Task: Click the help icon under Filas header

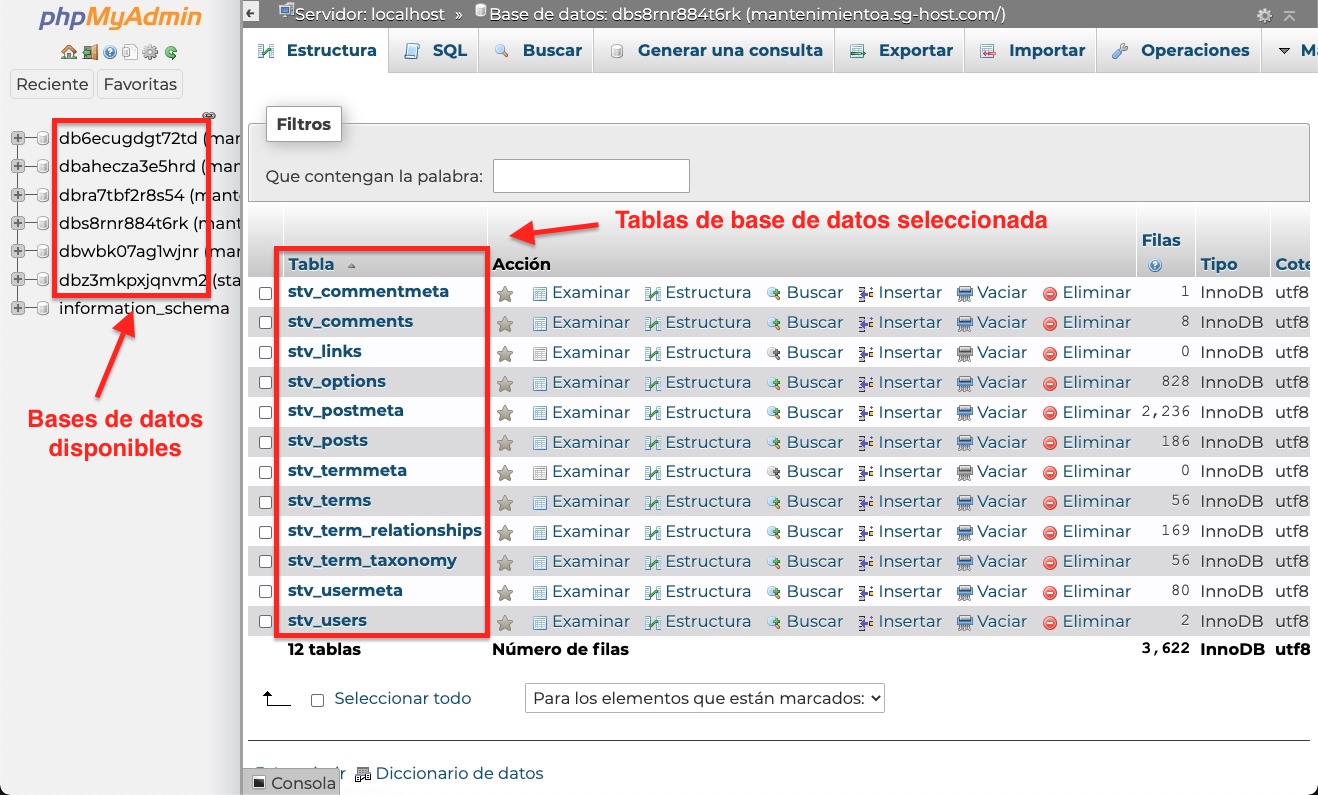Action: pyautogui.click(x=1155, y=266)
